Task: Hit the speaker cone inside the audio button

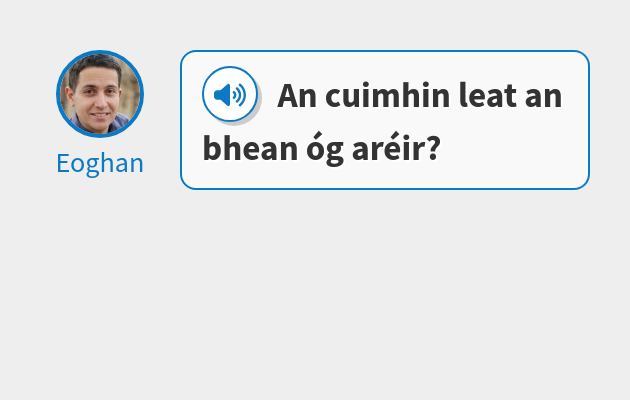Action: pos(222,95)
